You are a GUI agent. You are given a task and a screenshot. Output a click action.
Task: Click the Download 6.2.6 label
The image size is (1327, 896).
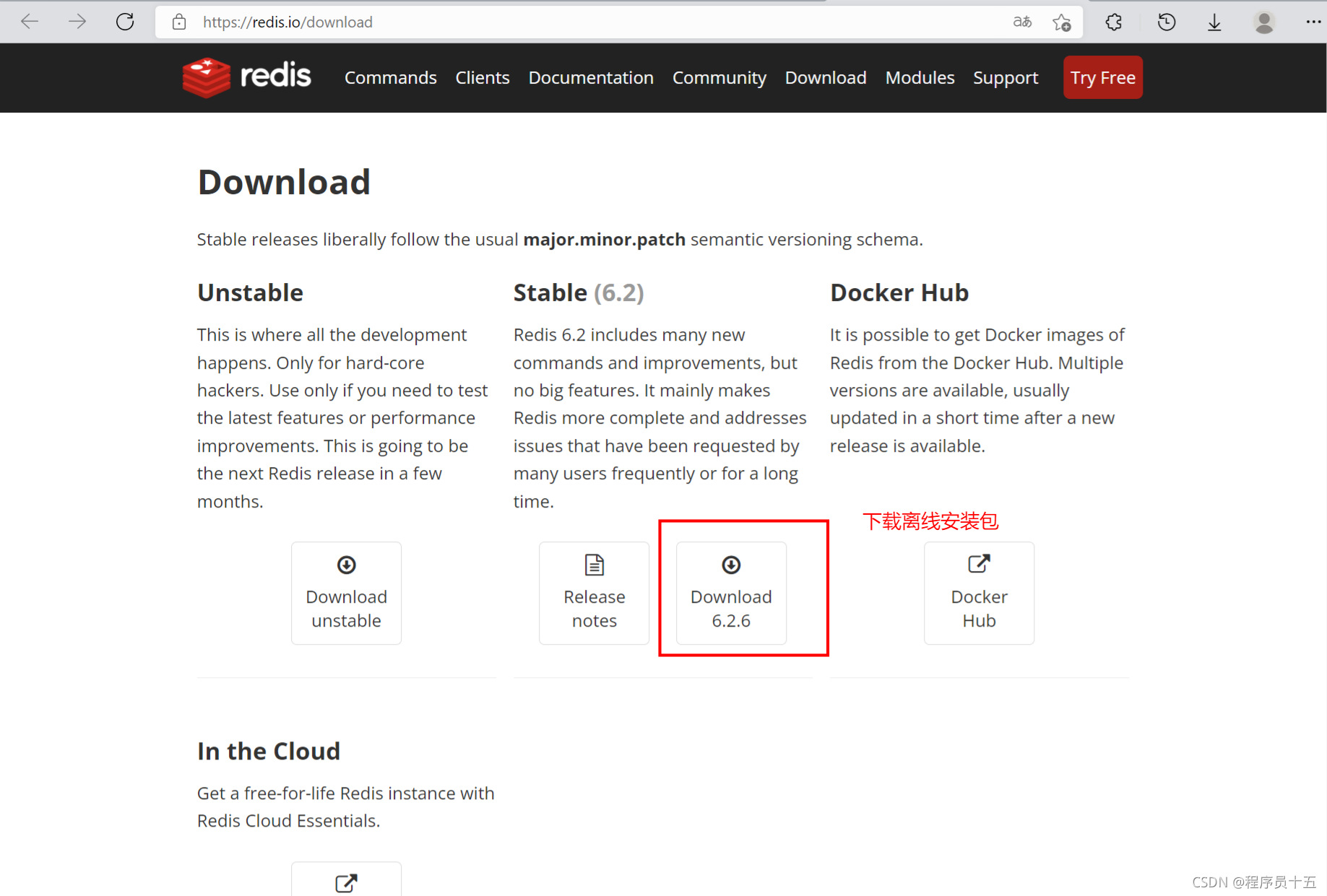[731, 609]
